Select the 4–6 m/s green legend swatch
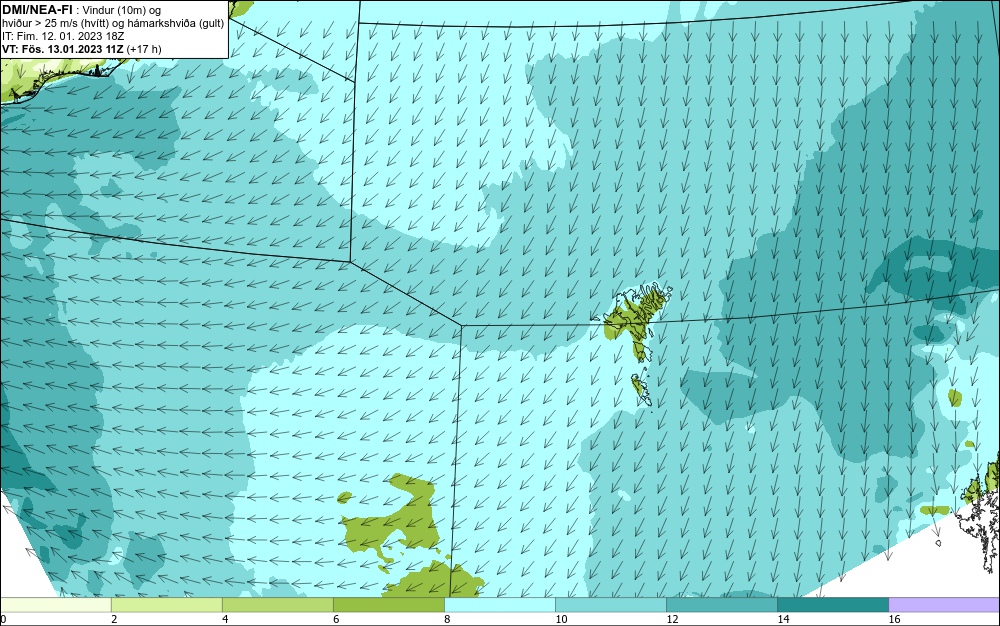 (277, 604)
